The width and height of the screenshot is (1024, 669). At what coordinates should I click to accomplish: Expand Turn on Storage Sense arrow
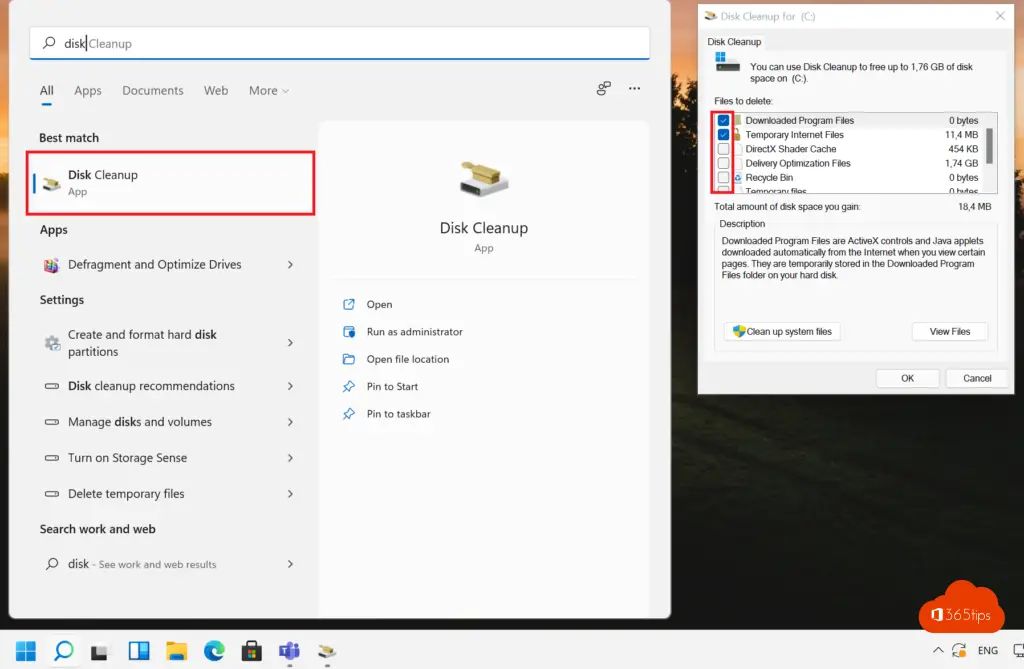click(x=290, y=458)
